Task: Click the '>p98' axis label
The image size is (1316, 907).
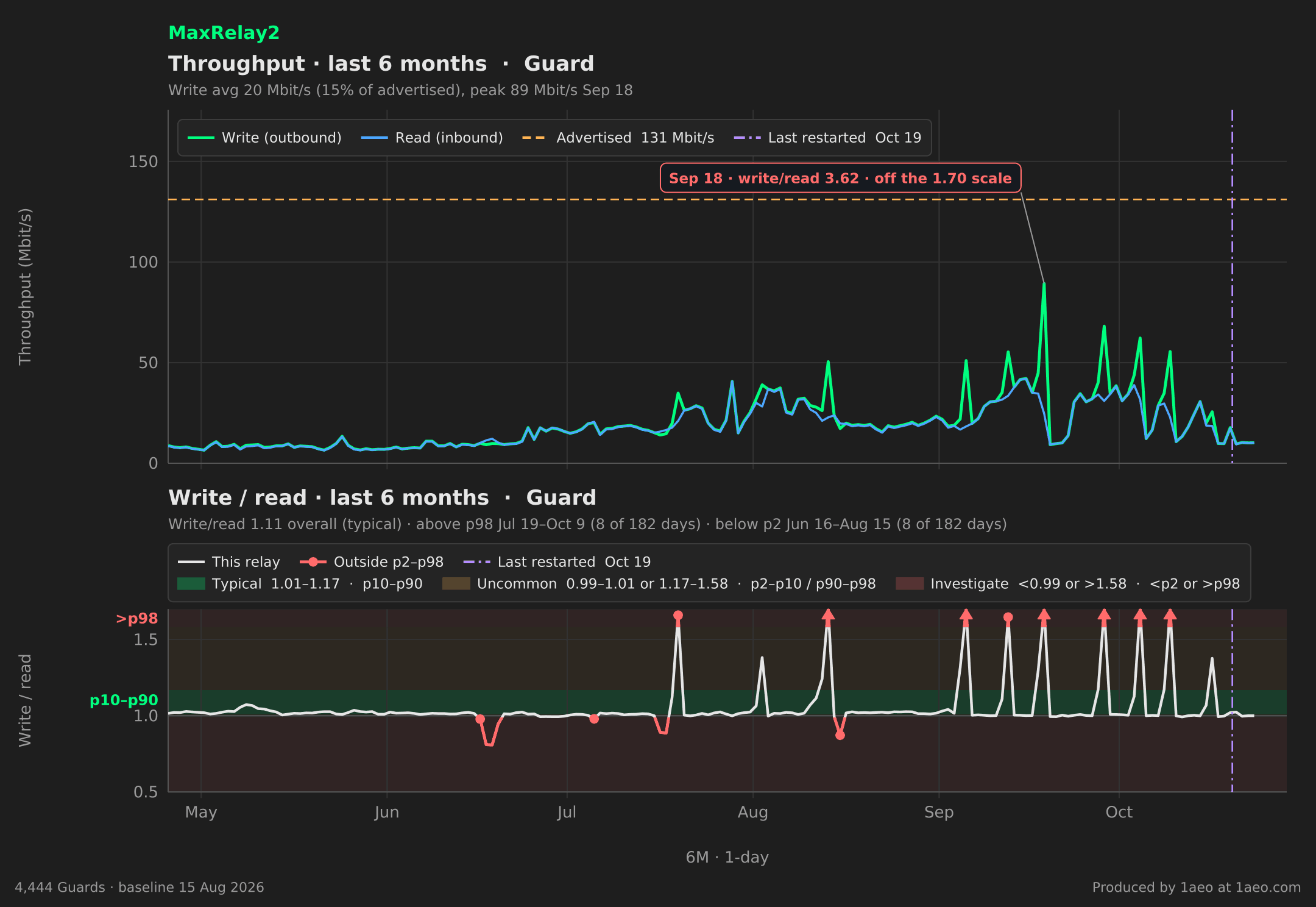Action: click(136, 619)
